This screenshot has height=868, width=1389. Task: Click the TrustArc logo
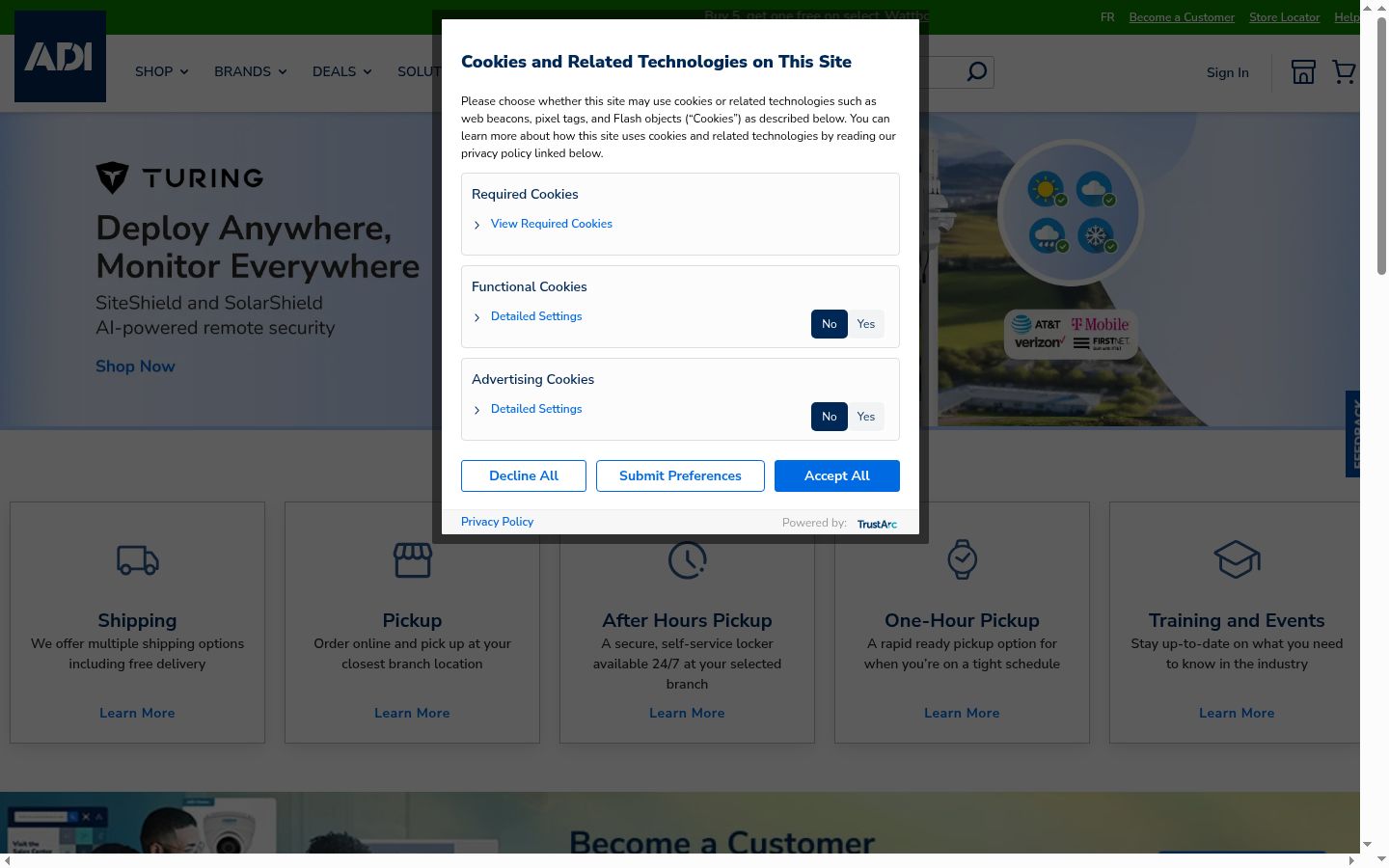[x=877, y=524]
